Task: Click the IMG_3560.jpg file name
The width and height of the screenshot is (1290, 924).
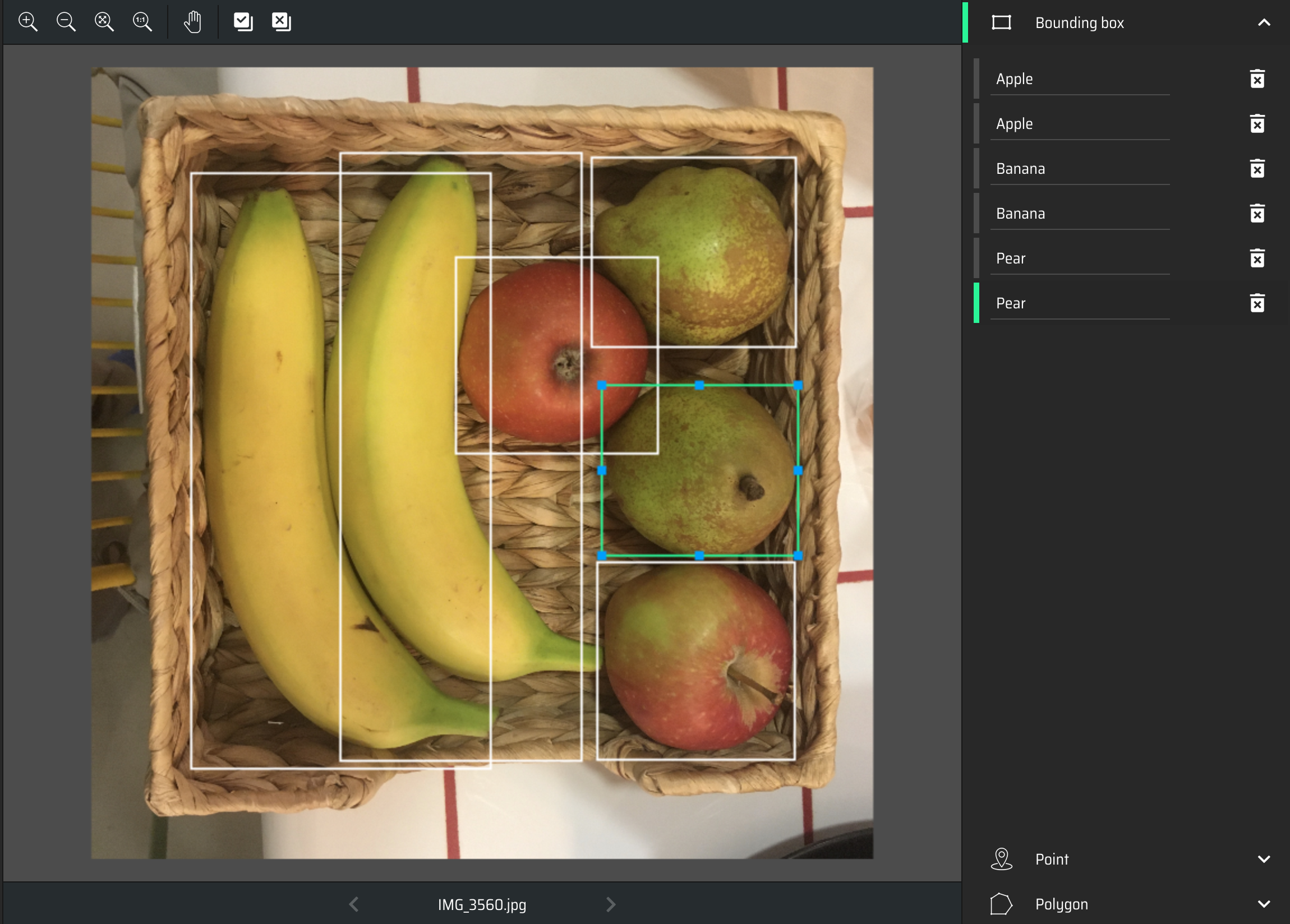Action: [x=482, y=904]
